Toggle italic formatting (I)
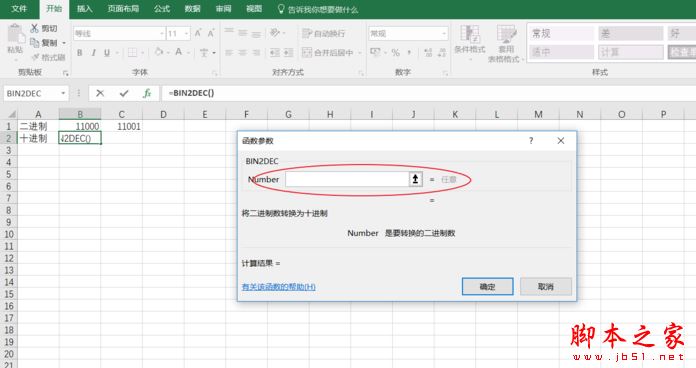This screenshot has width=696, height=368. 94,53
